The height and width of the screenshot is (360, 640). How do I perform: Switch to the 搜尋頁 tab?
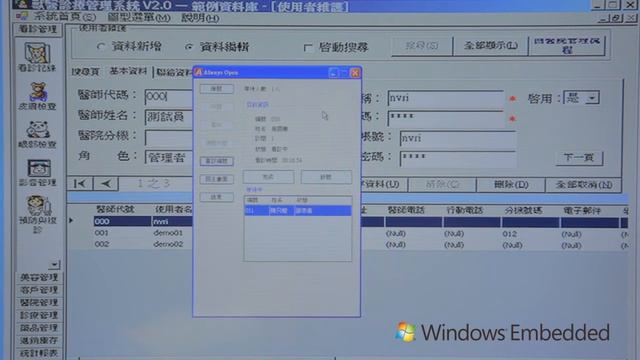point(86,72)
